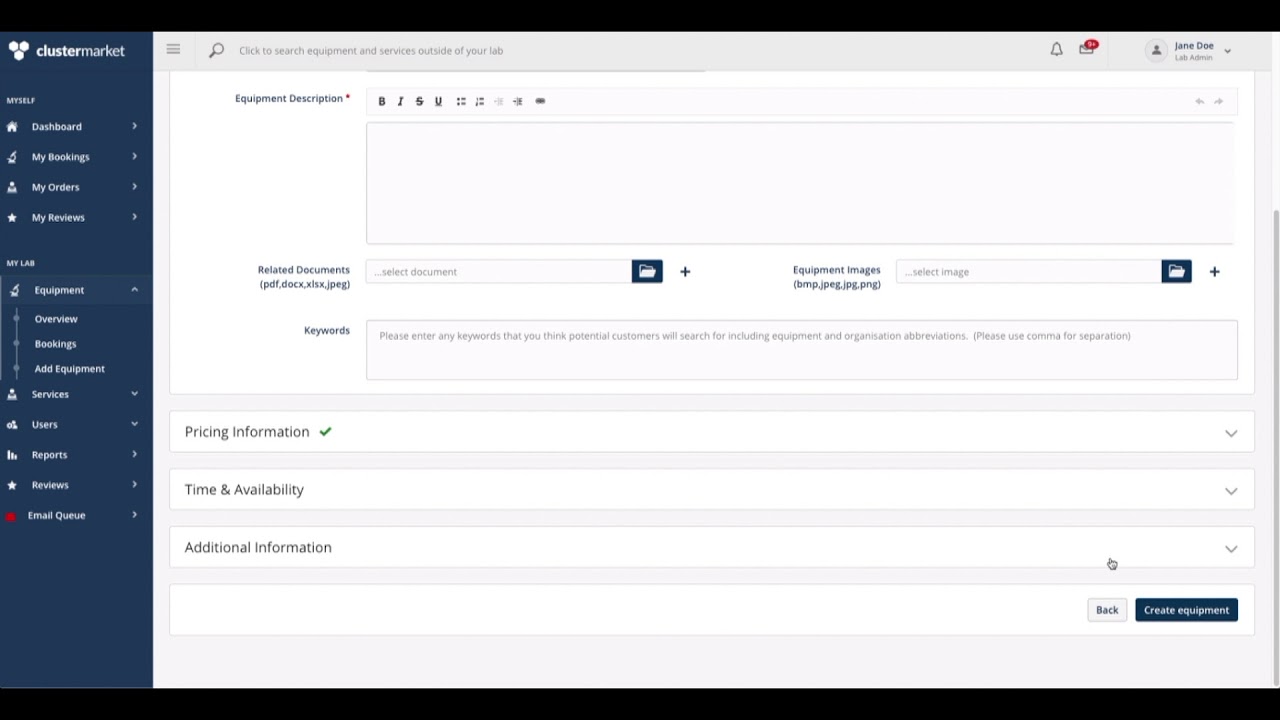Screen dimensions: 1280x720
Task: Redo edit in description editor
Action: tap(1218, 101)
